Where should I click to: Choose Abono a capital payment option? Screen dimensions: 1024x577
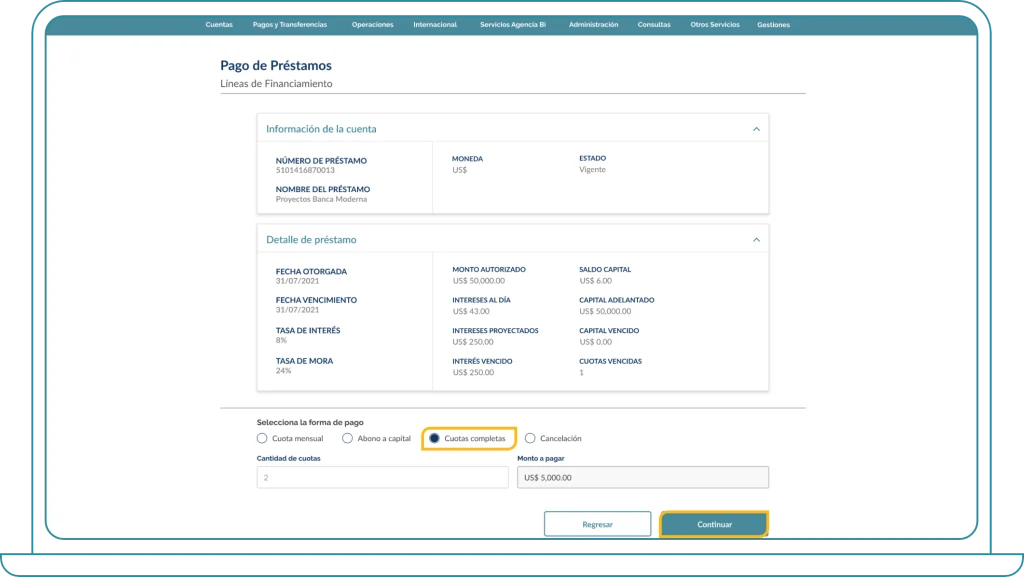[347, 438]
